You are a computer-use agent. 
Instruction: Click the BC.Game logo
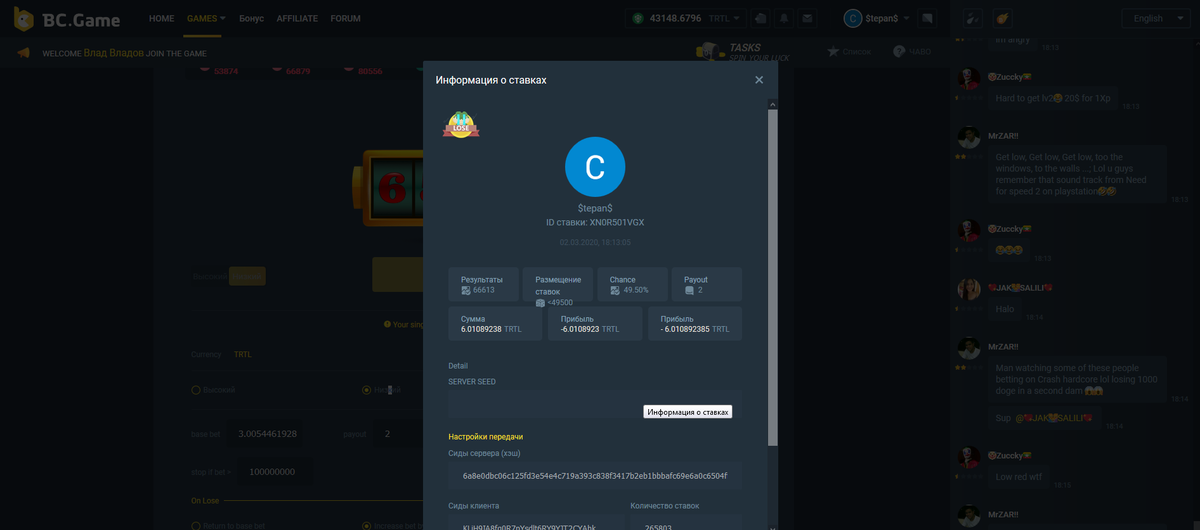point(68,19)
